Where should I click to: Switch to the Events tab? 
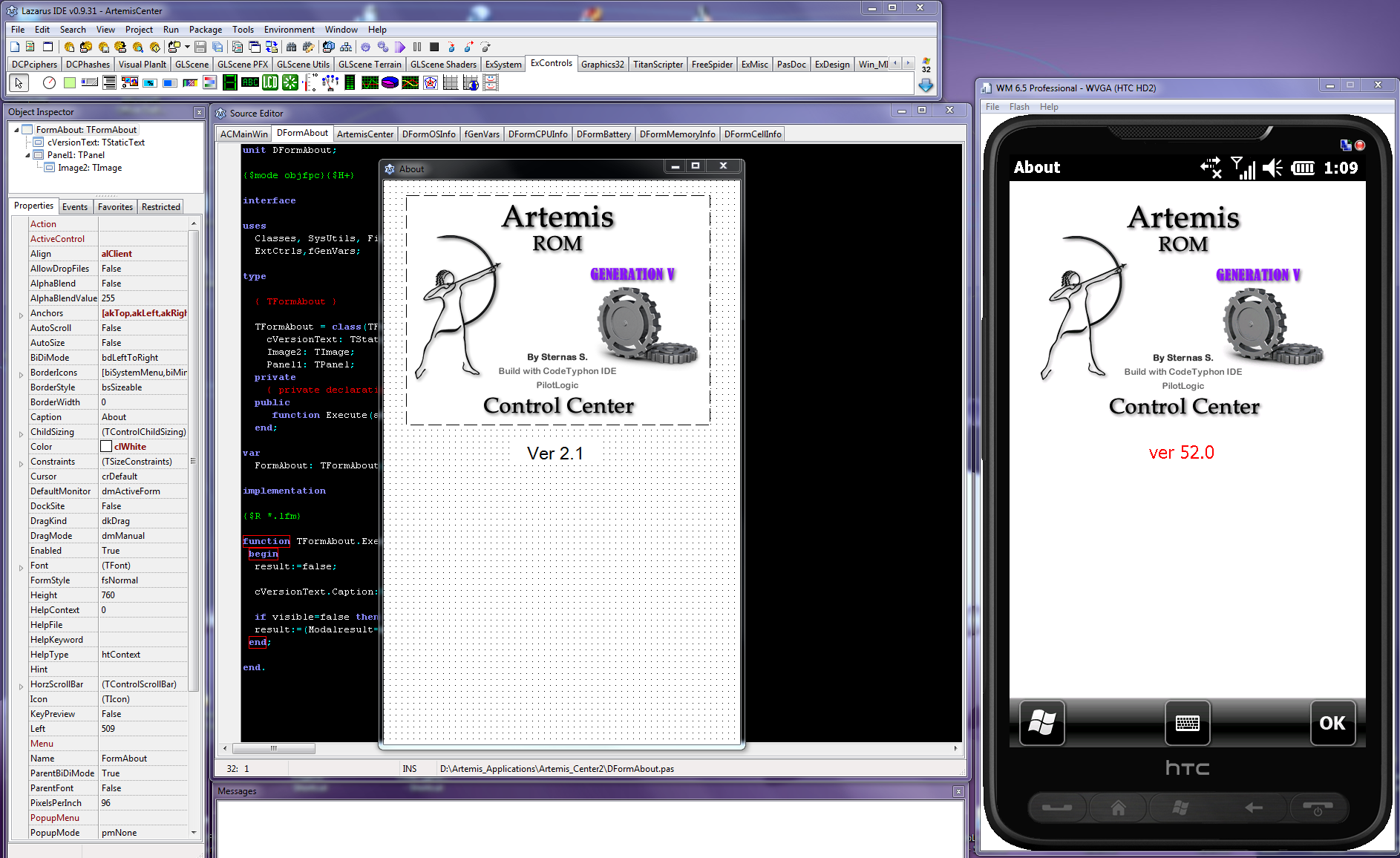point(75,207)
